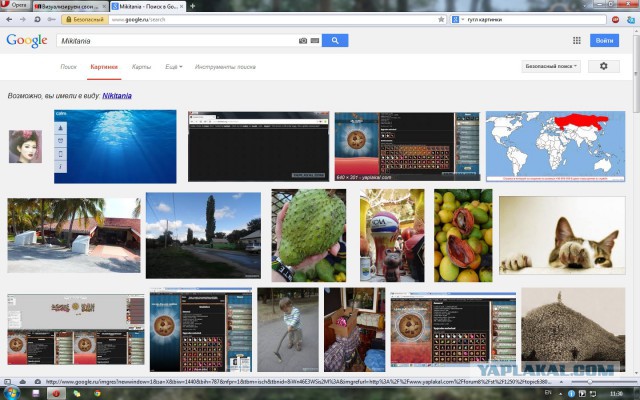The image size is (640, 400).
Task: Expand the Ещё dropdown menu
Action: pyautogui.click(x=173, y=67)
